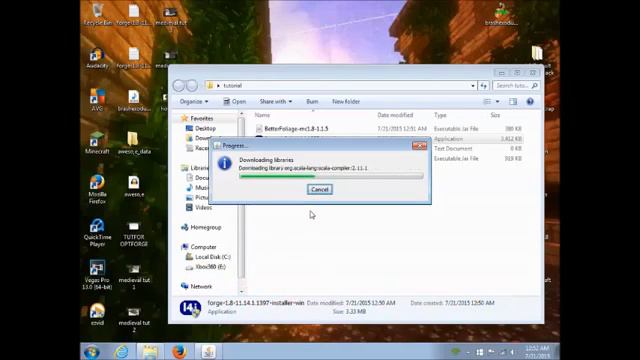
Task: Open Firefox from the taskbar
Action: 179,351
